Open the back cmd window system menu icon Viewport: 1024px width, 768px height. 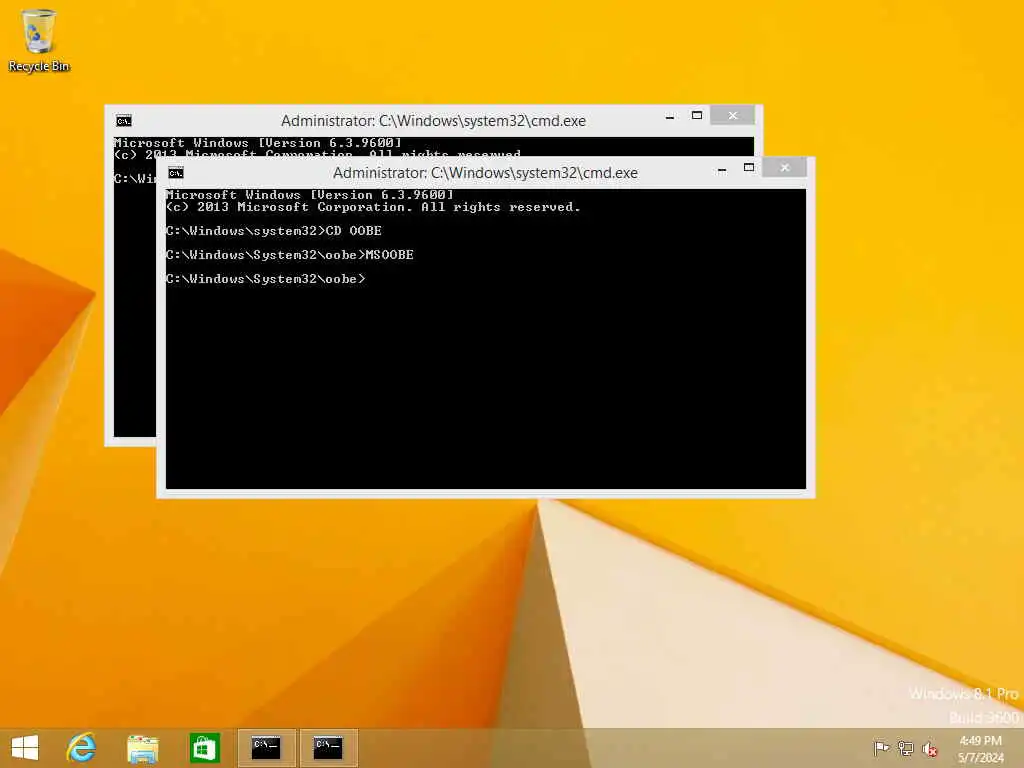pos(123,121)
